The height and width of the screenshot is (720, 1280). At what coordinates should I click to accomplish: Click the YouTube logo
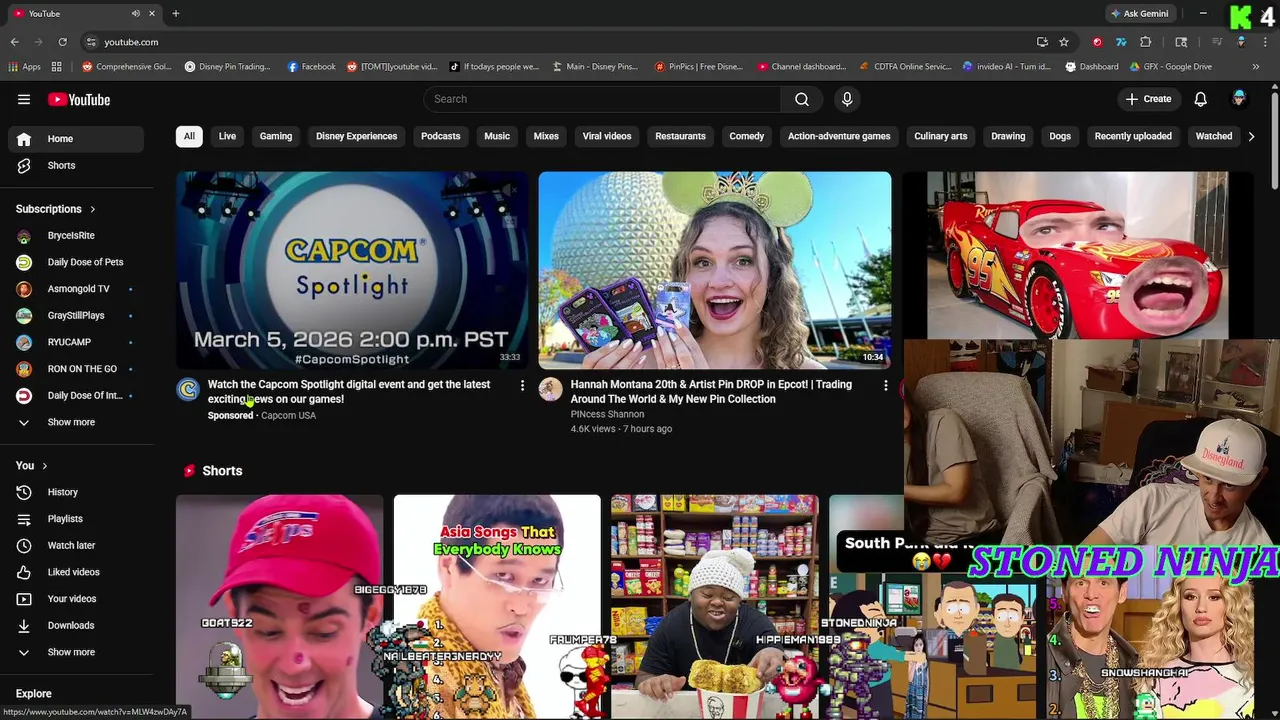(x=79, y=99)
